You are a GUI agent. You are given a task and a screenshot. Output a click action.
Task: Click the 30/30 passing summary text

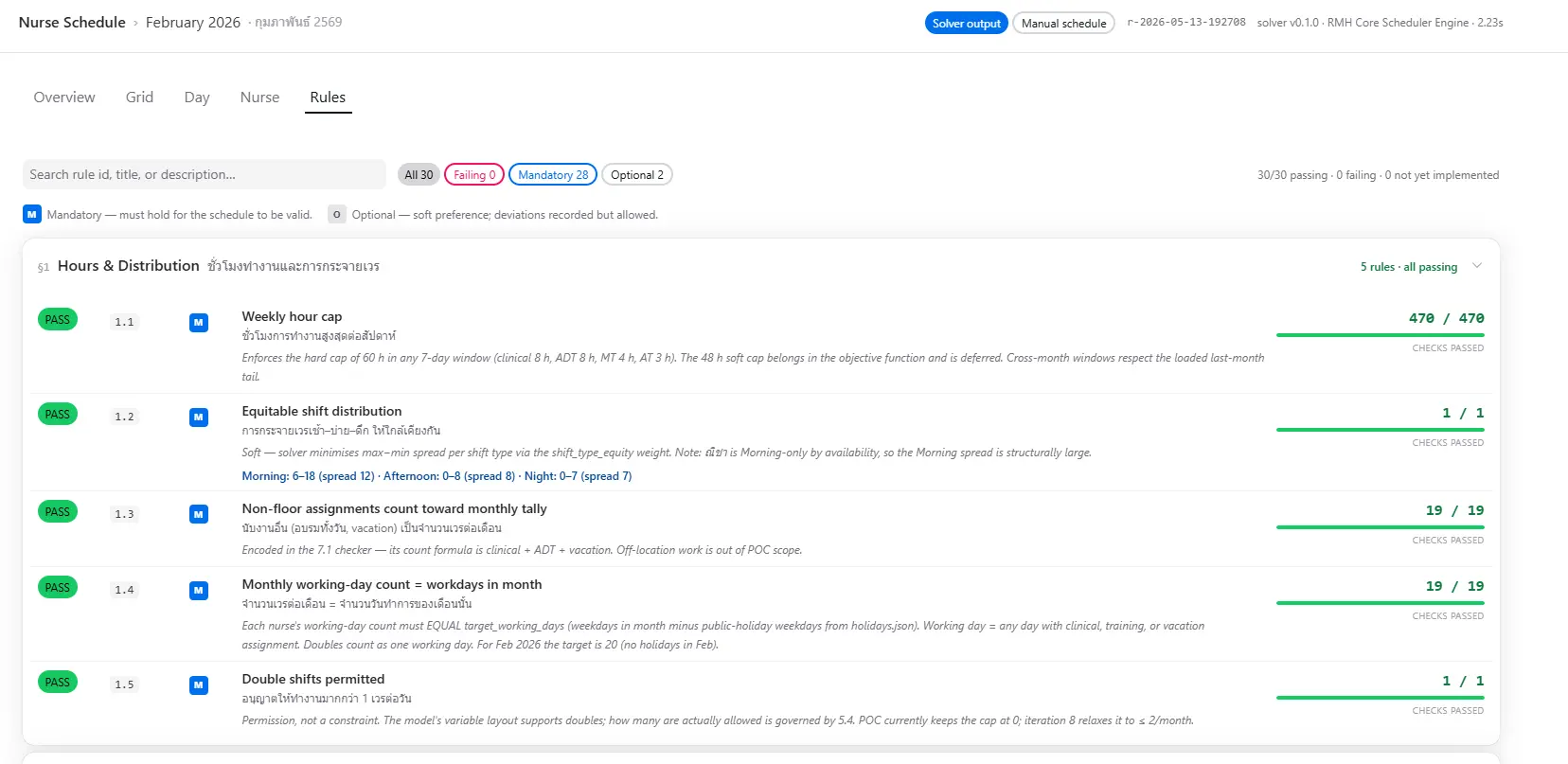1378,175
